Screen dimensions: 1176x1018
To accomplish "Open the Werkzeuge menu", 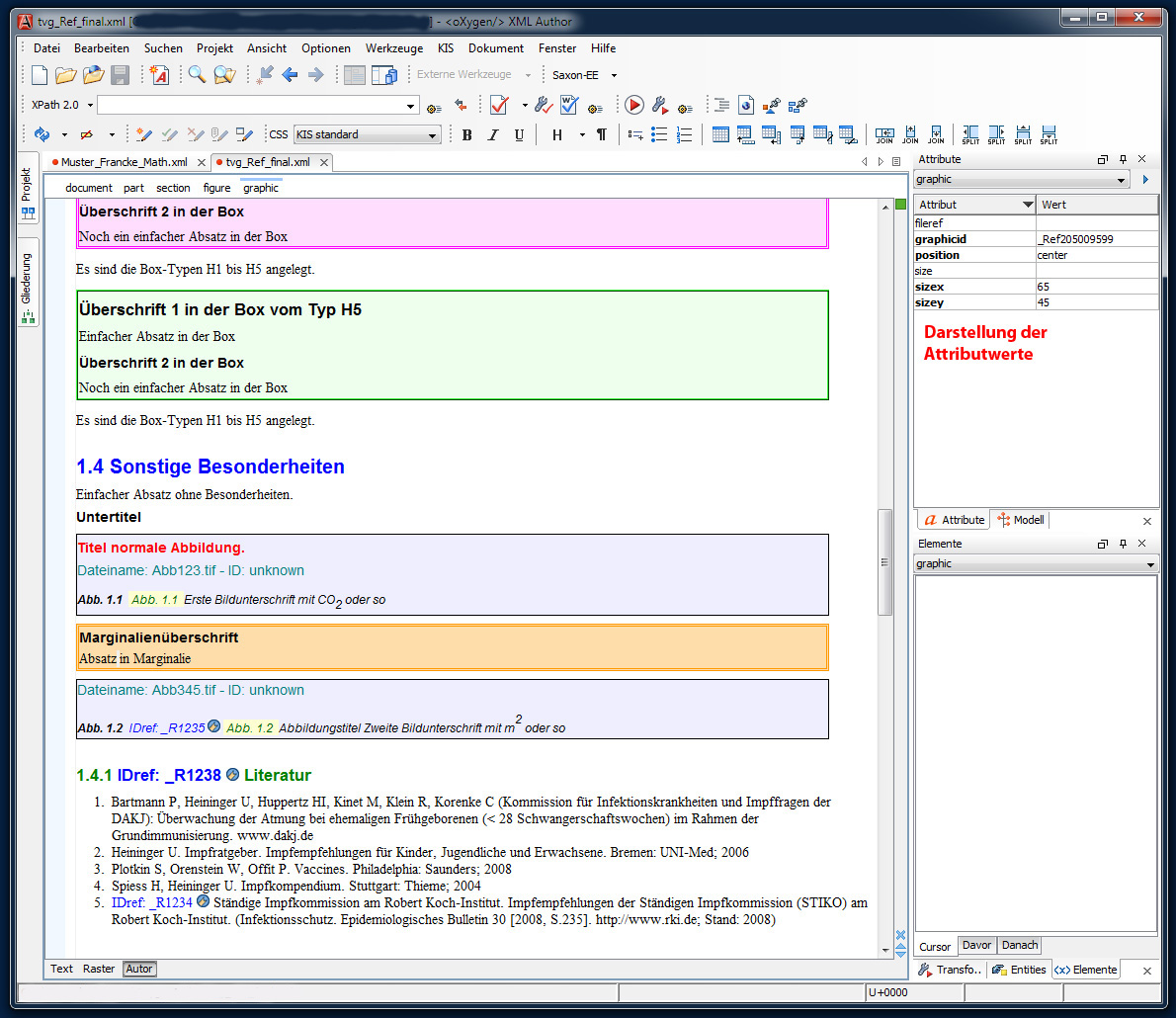I will (x=393, y=47).
